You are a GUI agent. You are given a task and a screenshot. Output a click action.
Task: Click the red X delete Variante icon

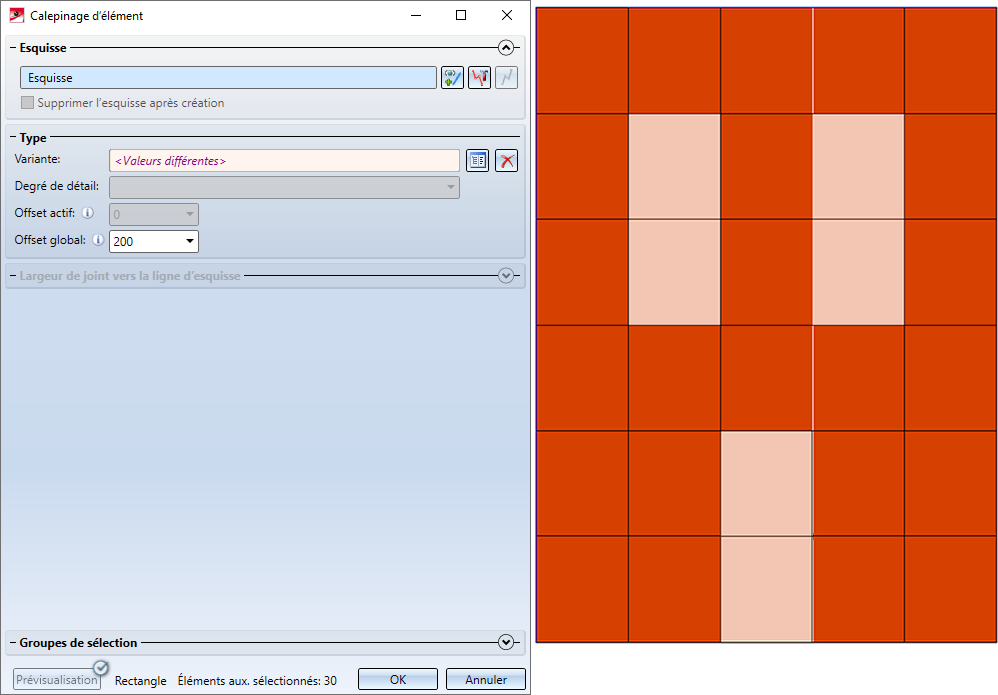tap(507, 160)
